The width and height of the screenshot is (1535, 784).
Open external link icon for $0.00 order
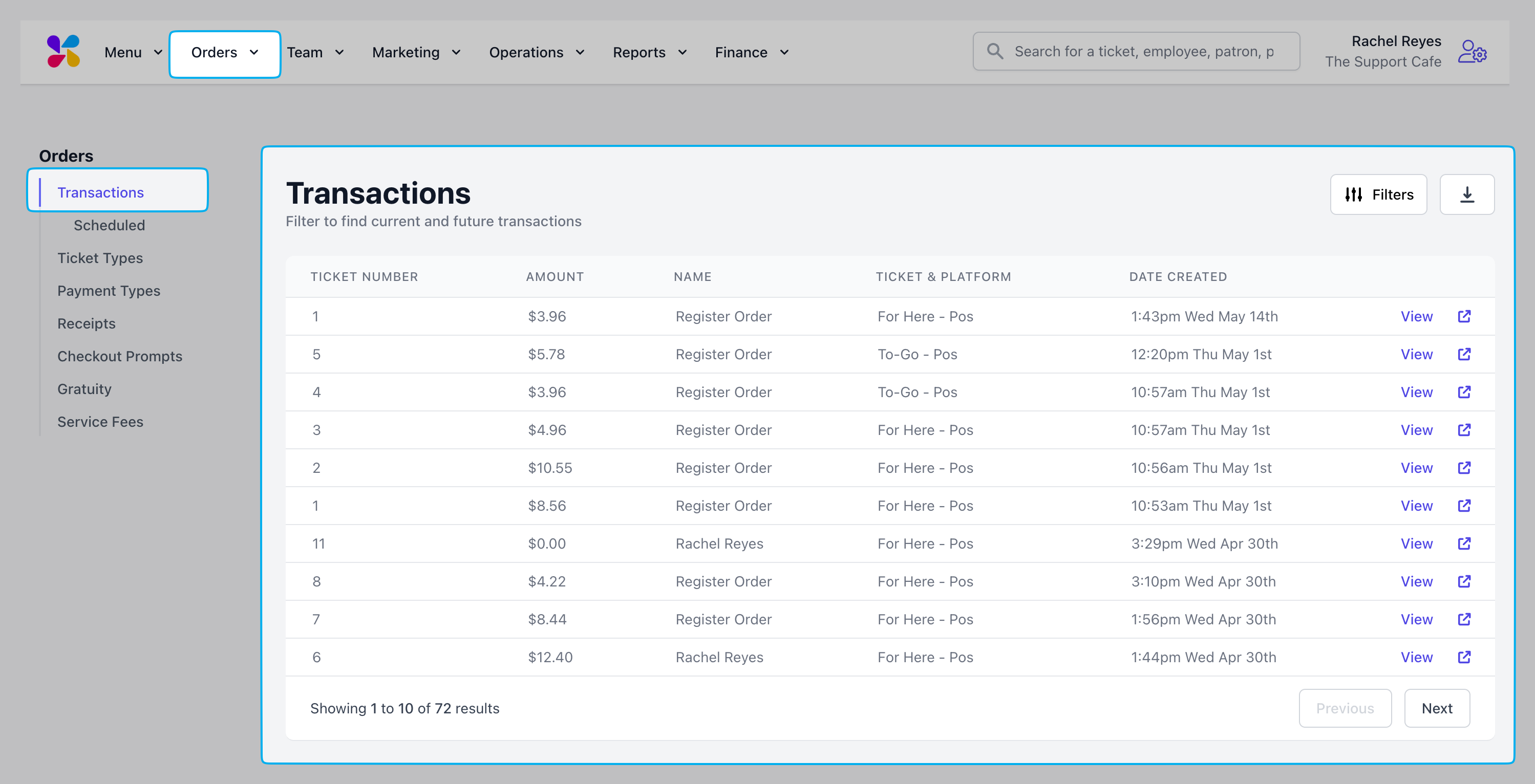tap(1464, 543)
